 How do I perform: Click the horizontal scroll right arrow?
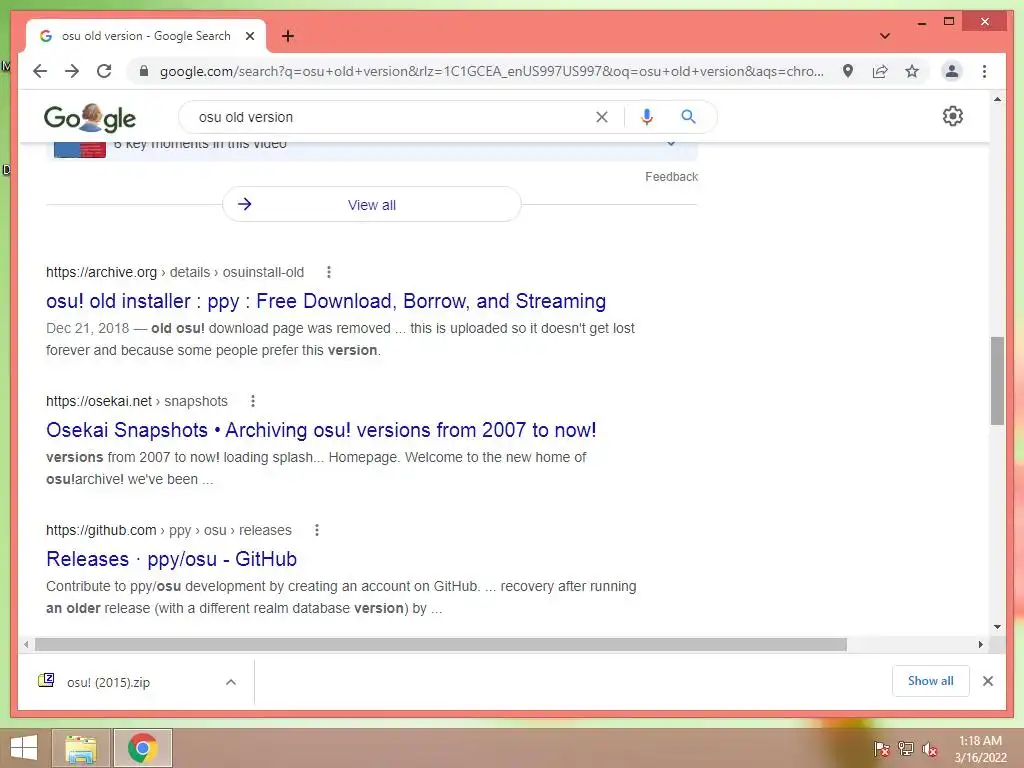click(980, 645)
